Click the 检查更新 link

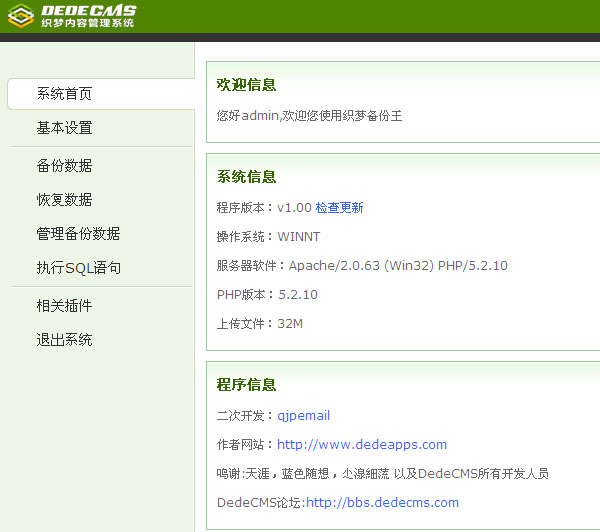coord(339,208)
